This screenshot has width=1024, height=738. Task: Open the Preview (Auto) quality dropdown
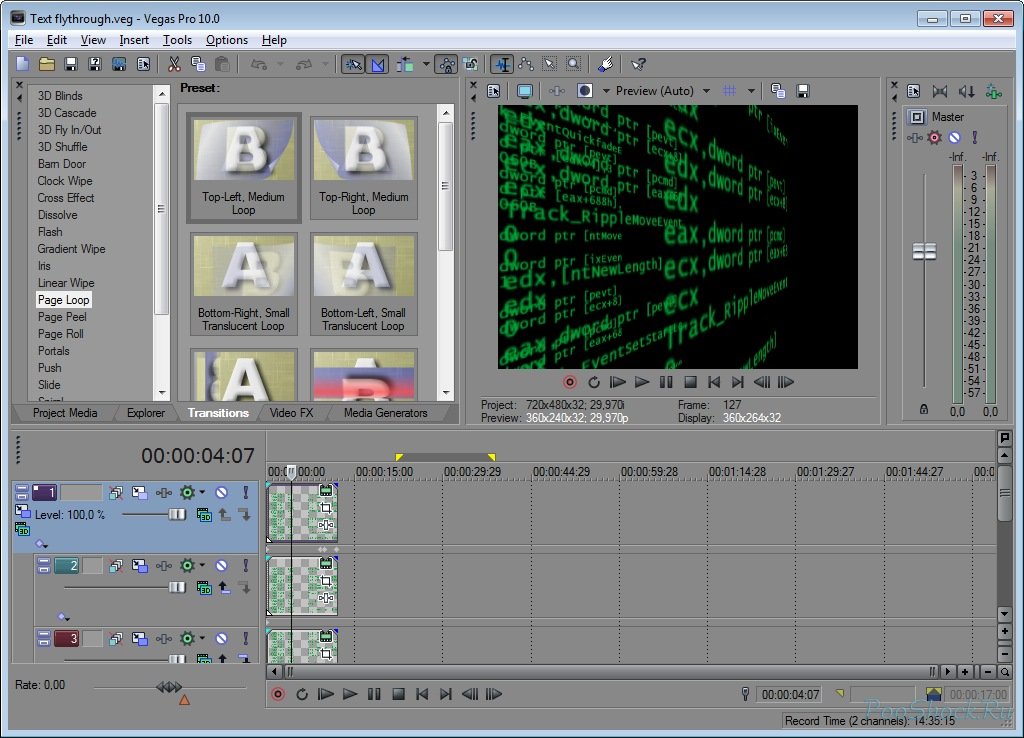706,91
